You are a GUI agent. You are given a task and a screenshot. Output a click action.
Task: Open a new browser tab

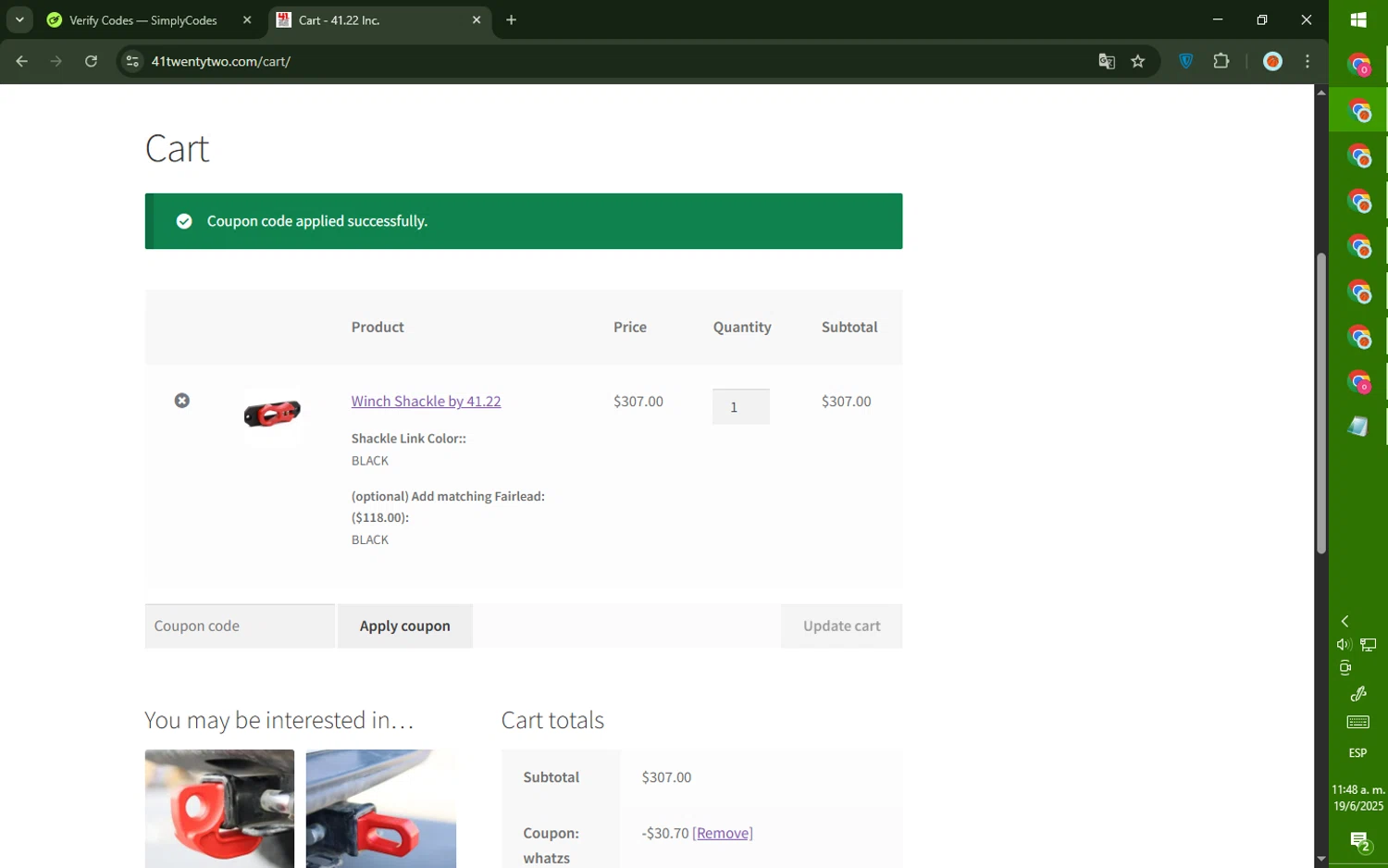(512, 20)
